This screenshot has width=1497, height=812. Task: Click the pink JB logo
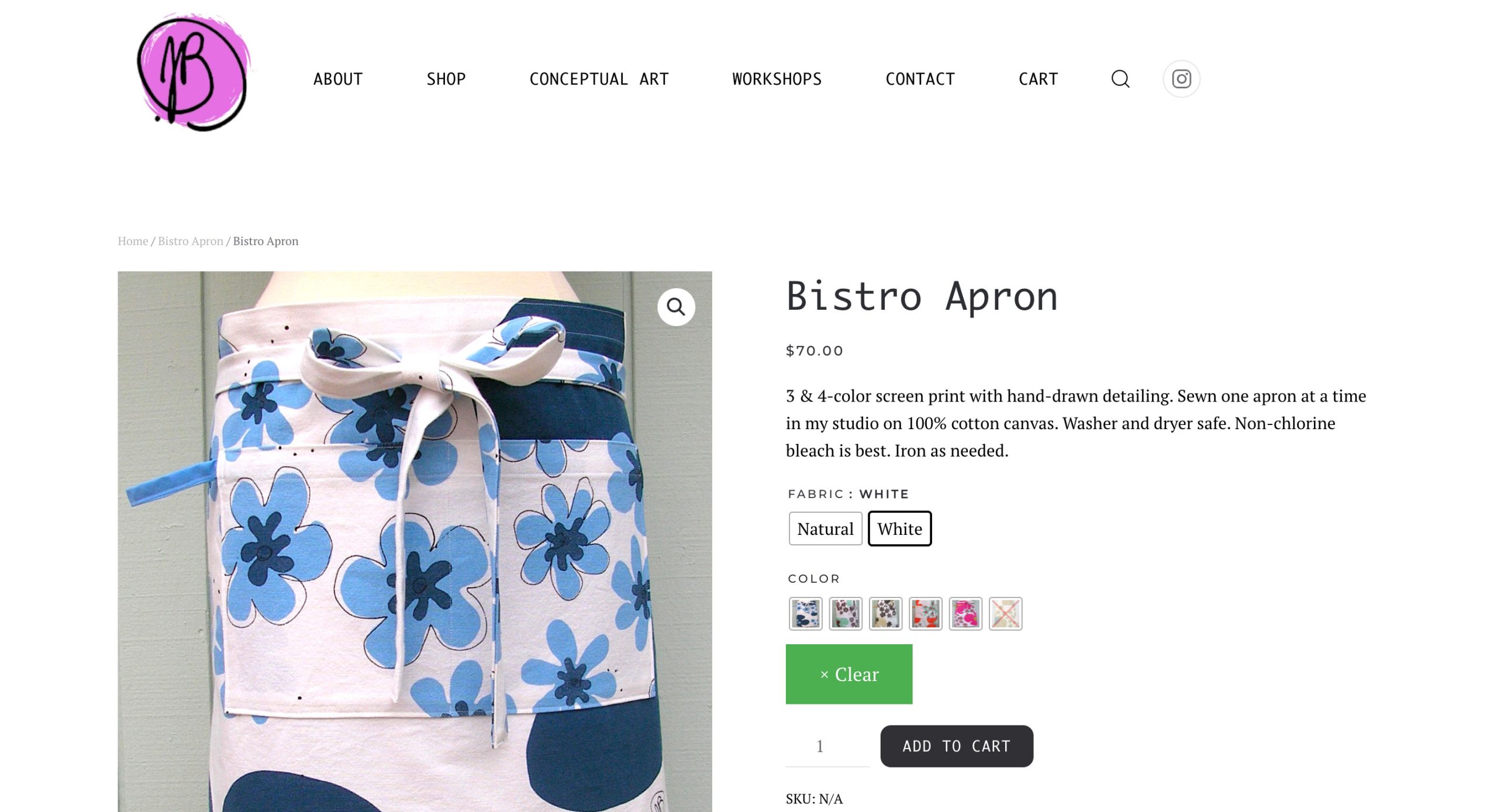coord(193,71)
